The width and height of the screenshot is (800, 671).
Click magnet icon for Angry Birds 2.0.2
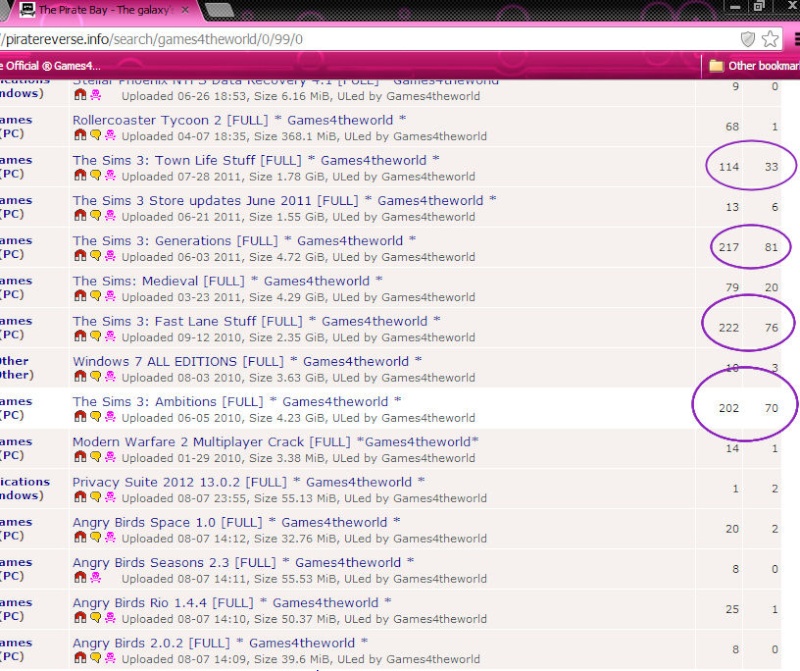pos(80,658)
